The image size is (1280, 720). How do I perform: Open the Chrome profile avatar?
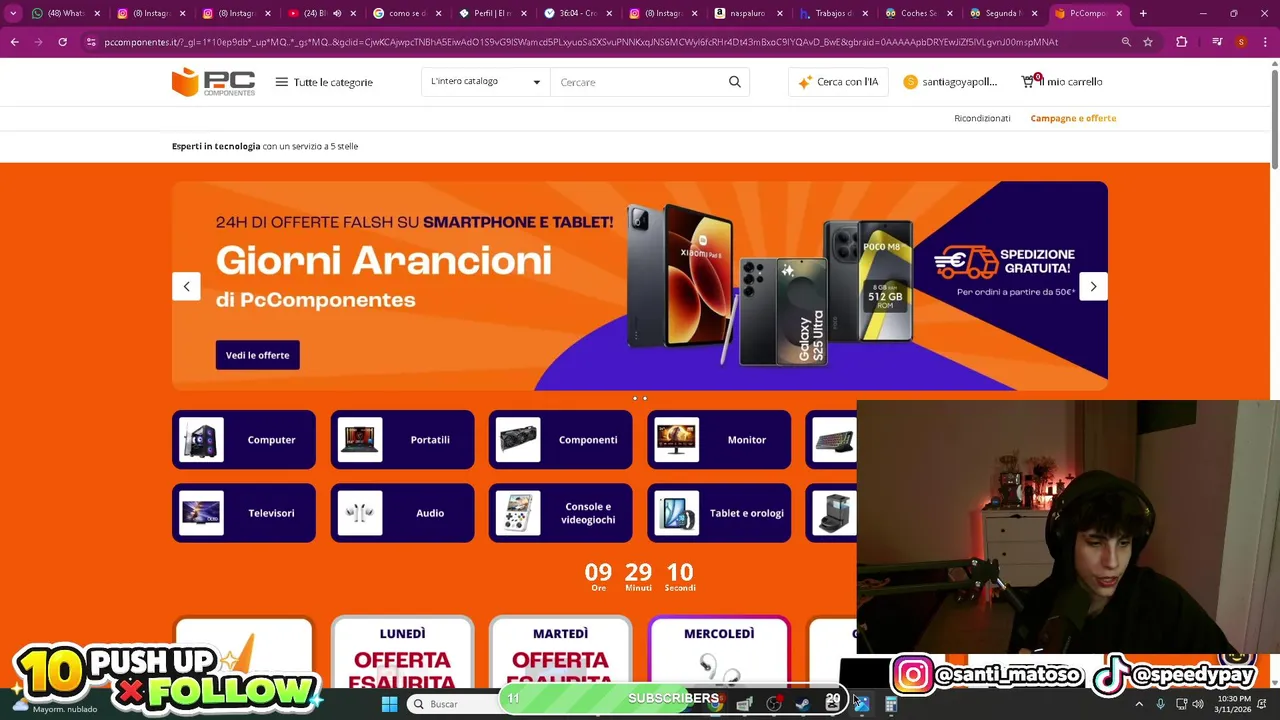pos(1241,42)
